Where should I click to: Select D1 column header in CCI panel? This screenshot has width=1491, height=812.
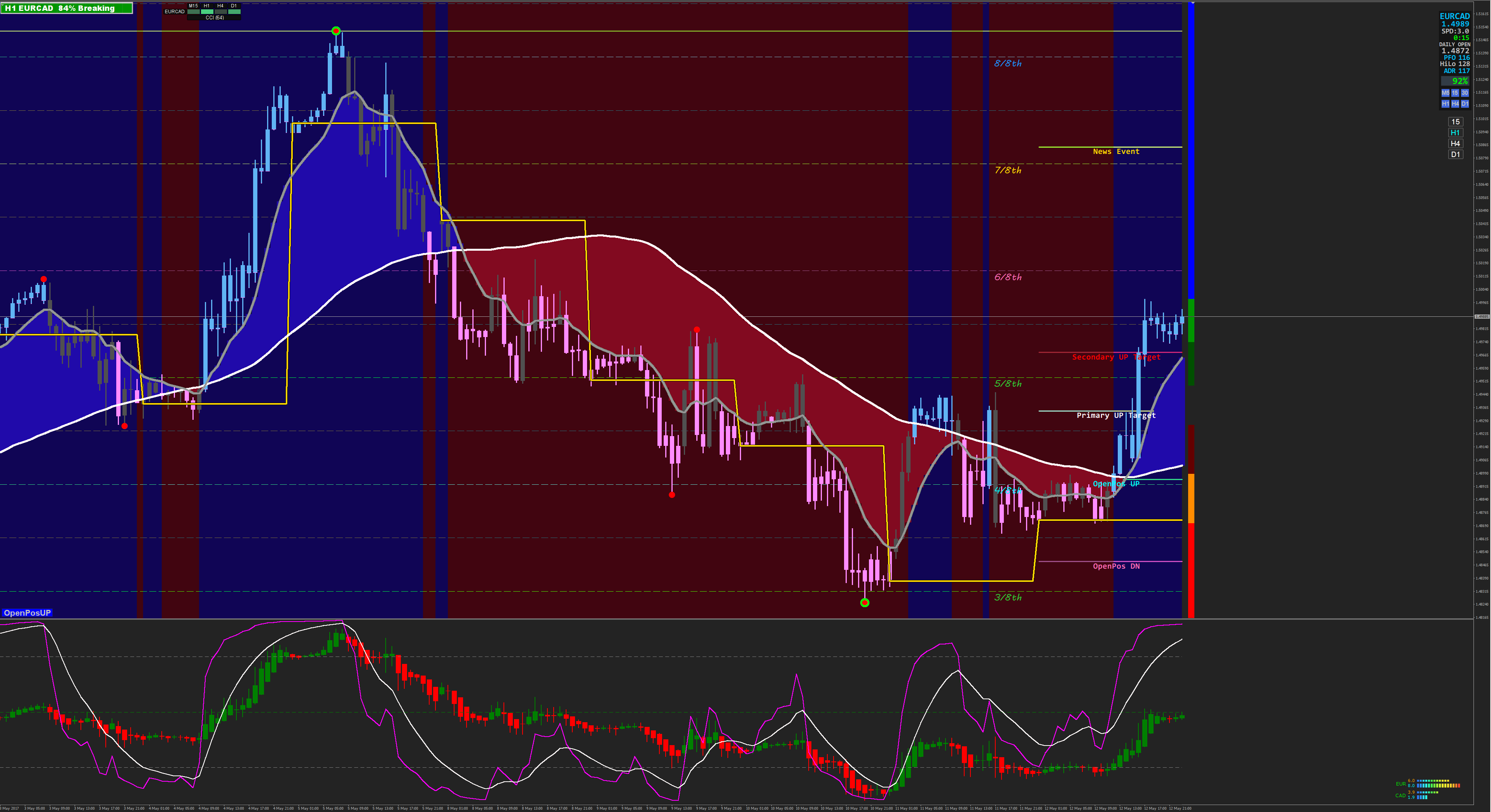[x=234, y=6]
